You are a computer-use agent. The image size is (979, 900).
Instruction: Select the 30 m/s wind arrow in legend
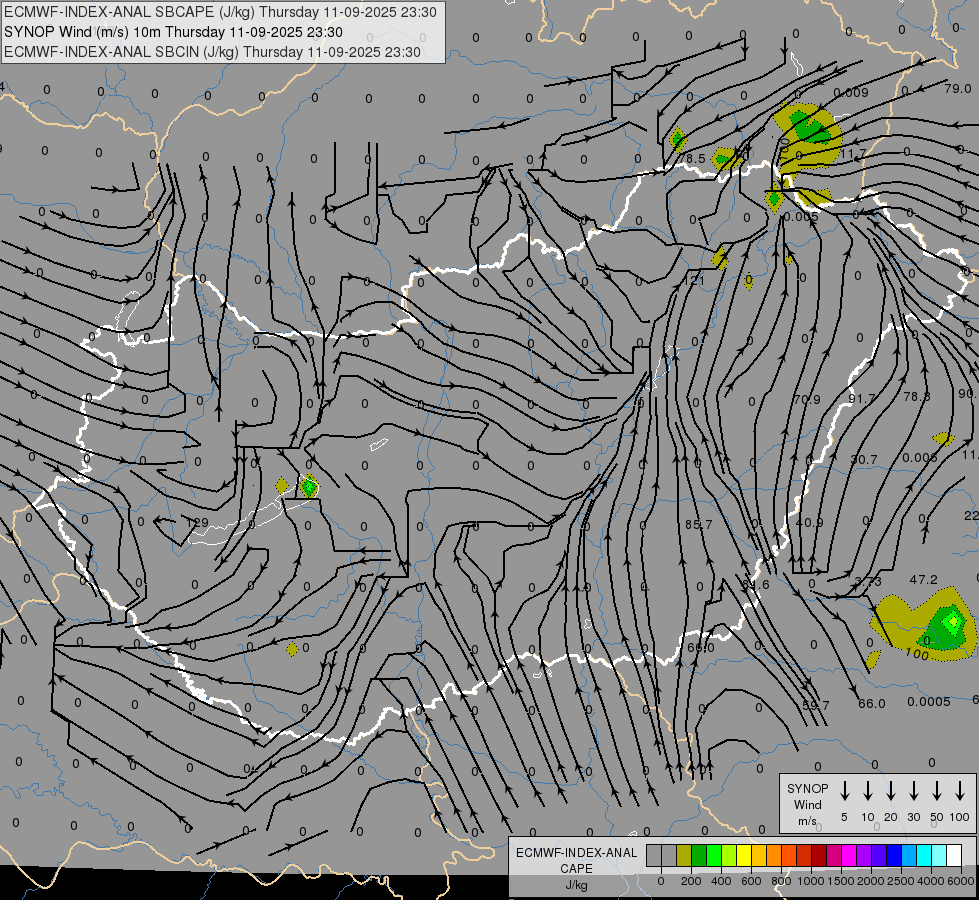point(913,791)
